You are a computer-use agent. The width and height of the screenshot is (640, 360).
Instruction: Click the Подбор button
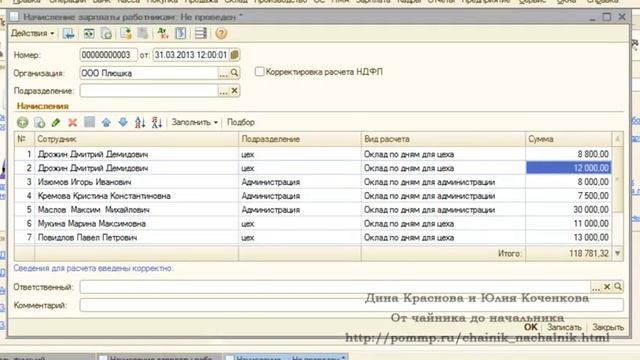coord(241,122)
